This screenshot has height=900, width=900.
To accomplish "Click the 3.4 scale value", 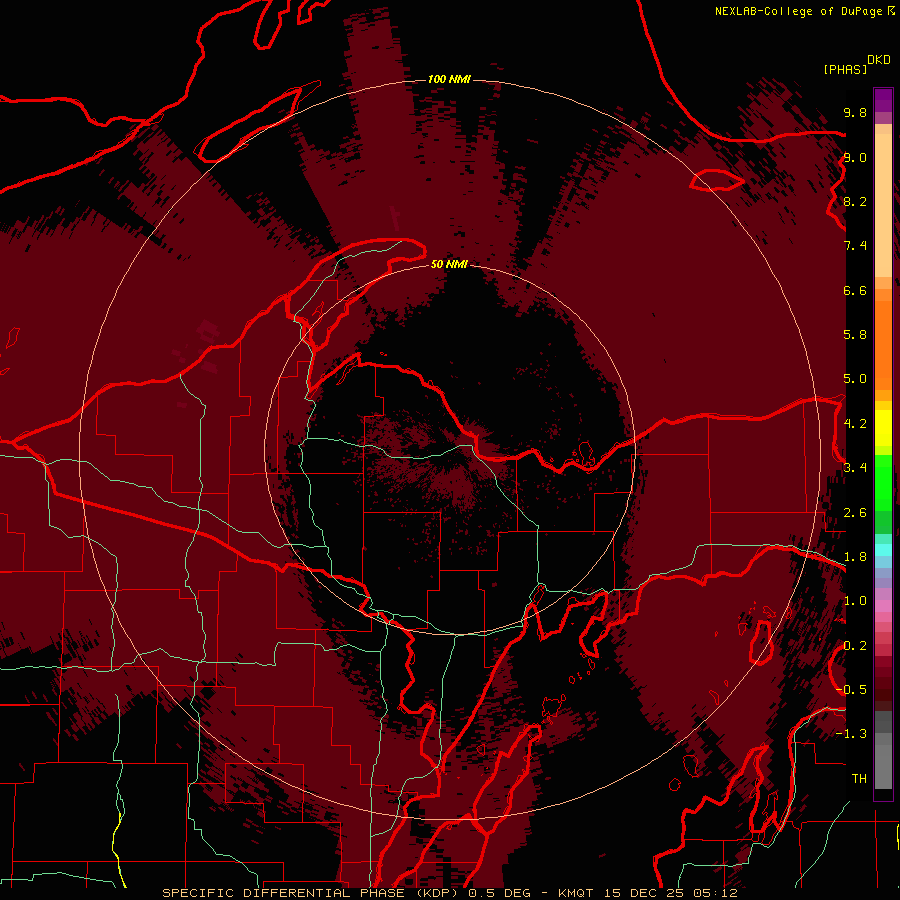I will (855, 468).
